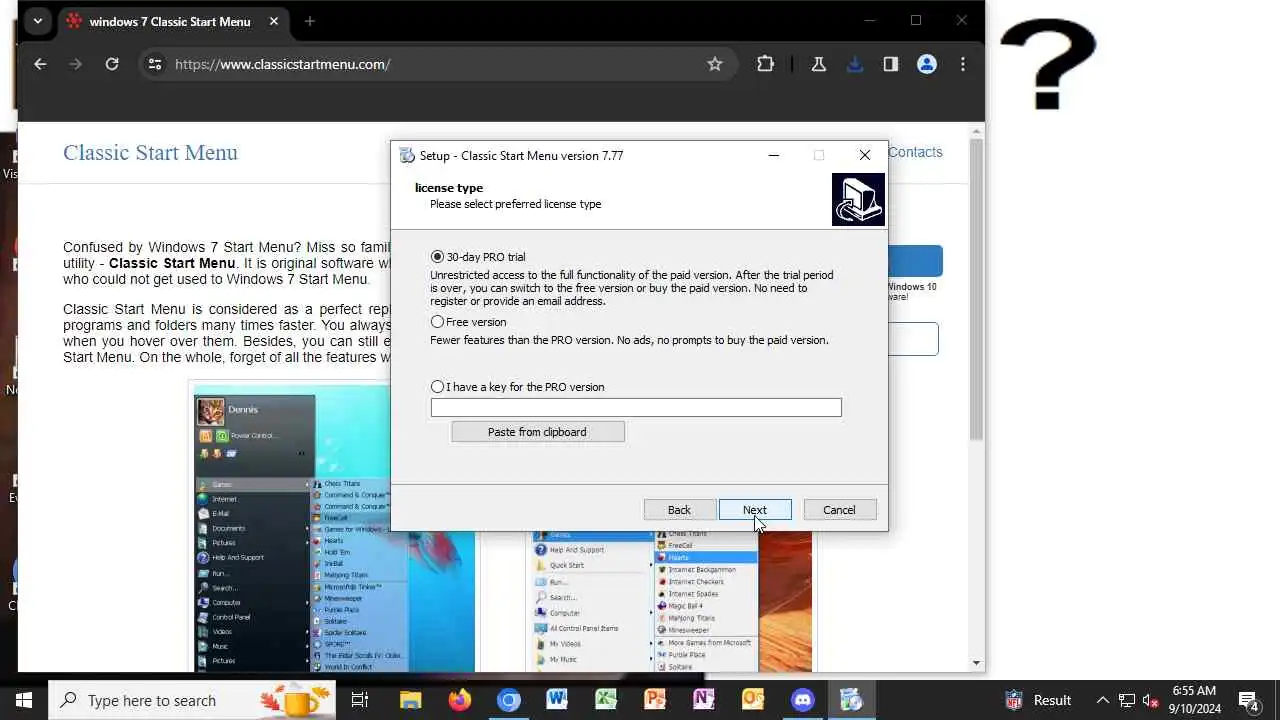Click the Classic Start Menu site heading
Image resolution: width=1280 pixels, height=720 pixels.
[150, 152]
